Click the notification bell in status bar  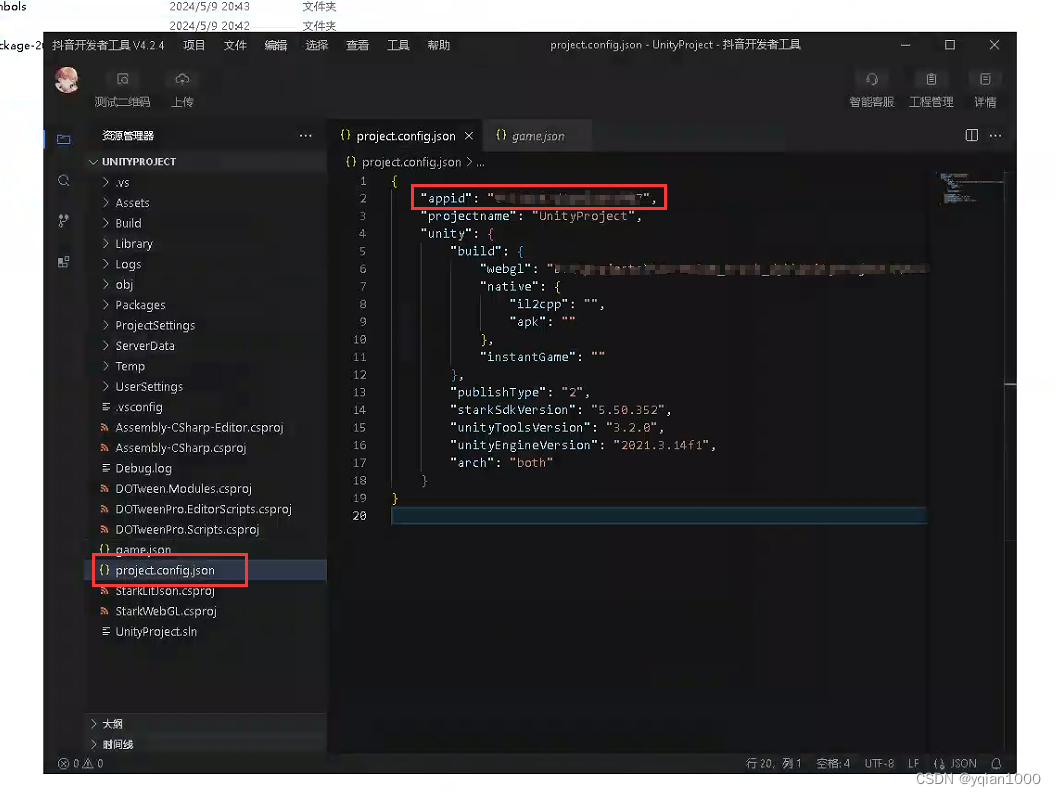pyautogui.click(x=996, y=763)
